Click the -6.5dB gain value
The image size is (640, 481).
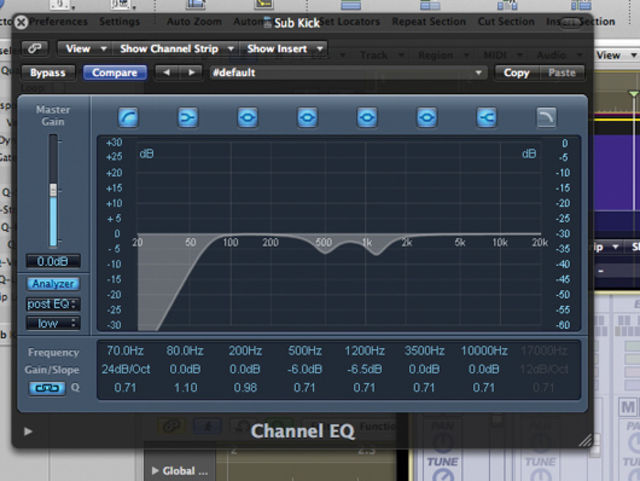pos(364,369)
